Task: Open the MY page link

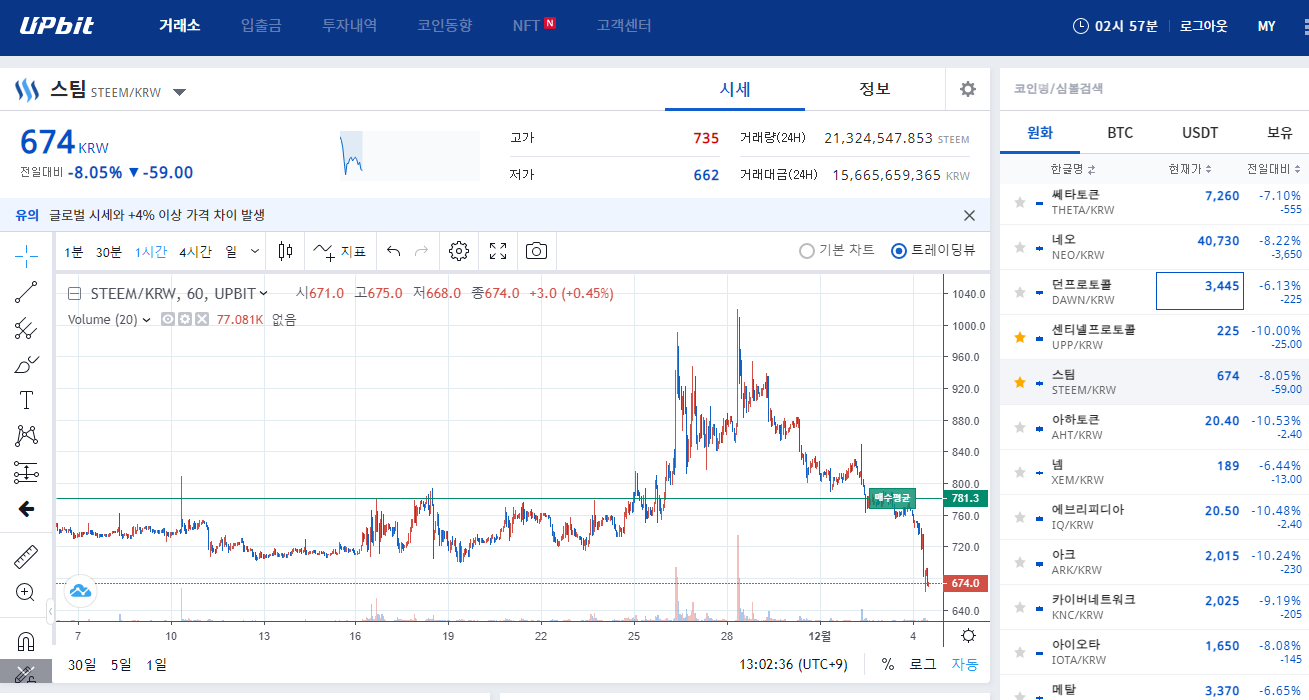Action: pyautogui.click(x=1266, y=26)
